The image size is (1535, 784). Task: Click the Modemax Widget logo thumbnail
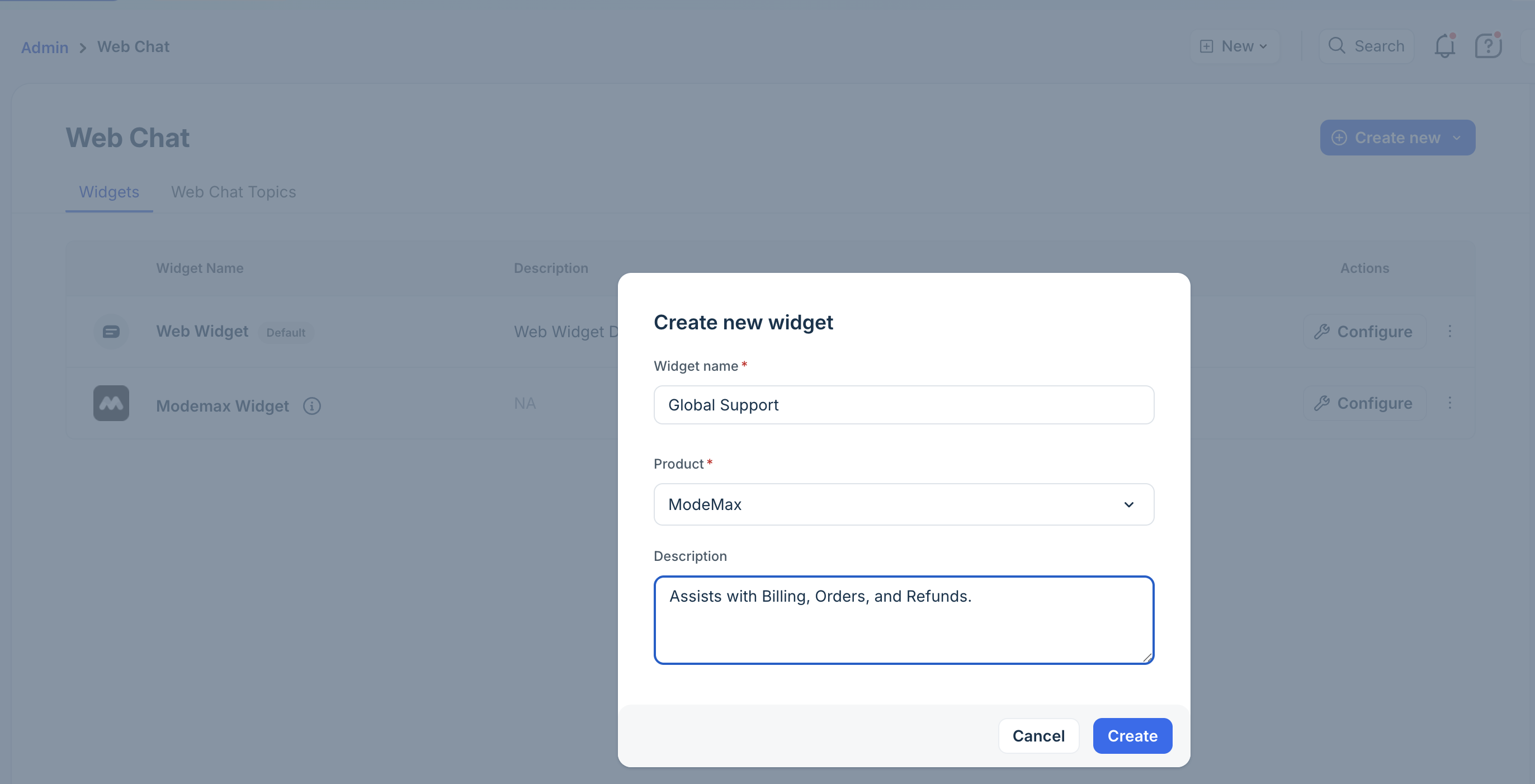(111, 403)
